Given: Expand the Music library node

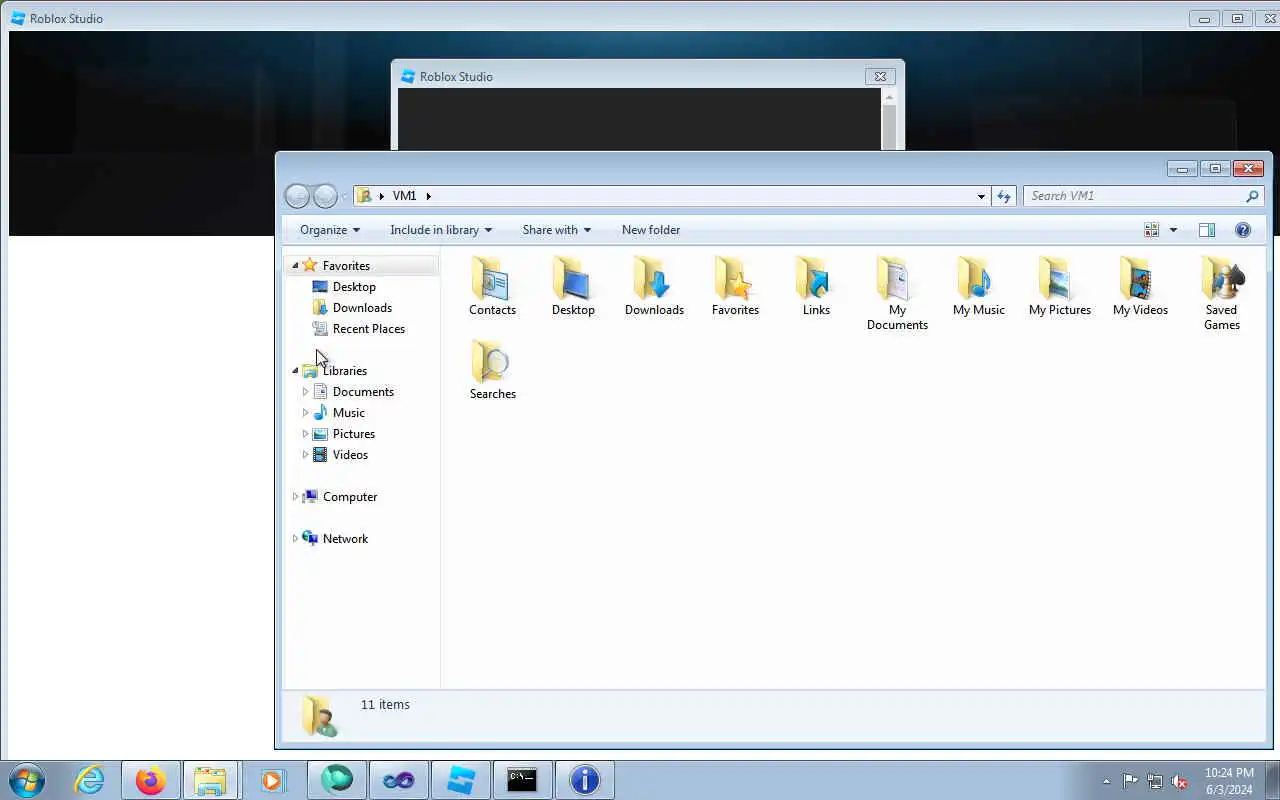Looking at the screenshot, I should point(305,413).
